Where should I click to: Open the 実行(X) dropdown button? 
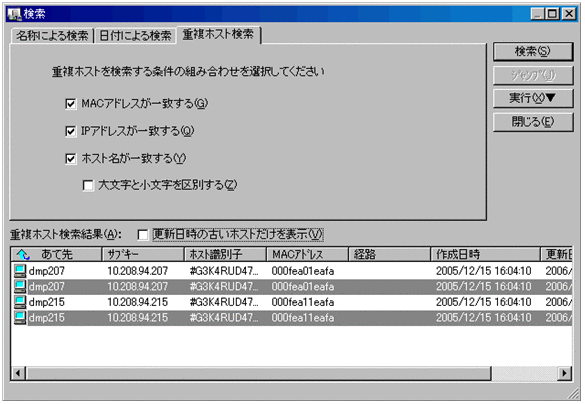pyautogui.click(x=533, y=98)
